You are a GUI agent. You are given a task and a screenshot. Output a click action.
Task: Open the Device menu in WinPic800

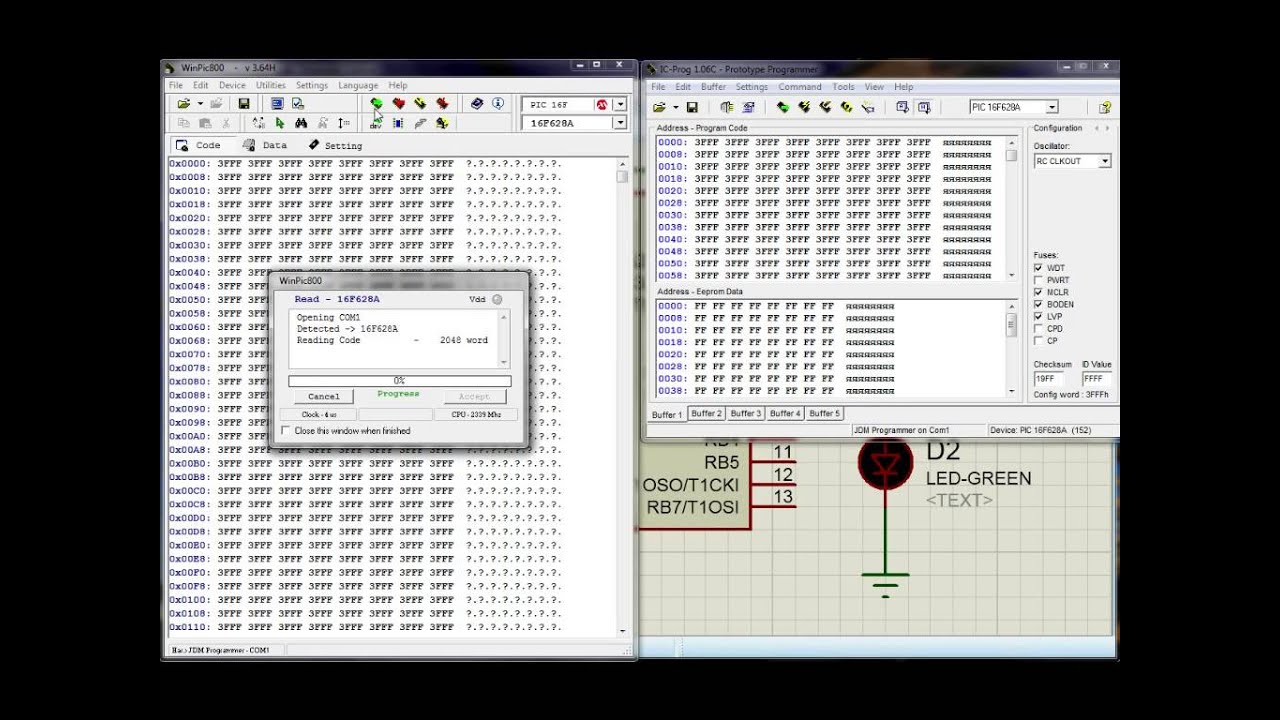(232, 86)
